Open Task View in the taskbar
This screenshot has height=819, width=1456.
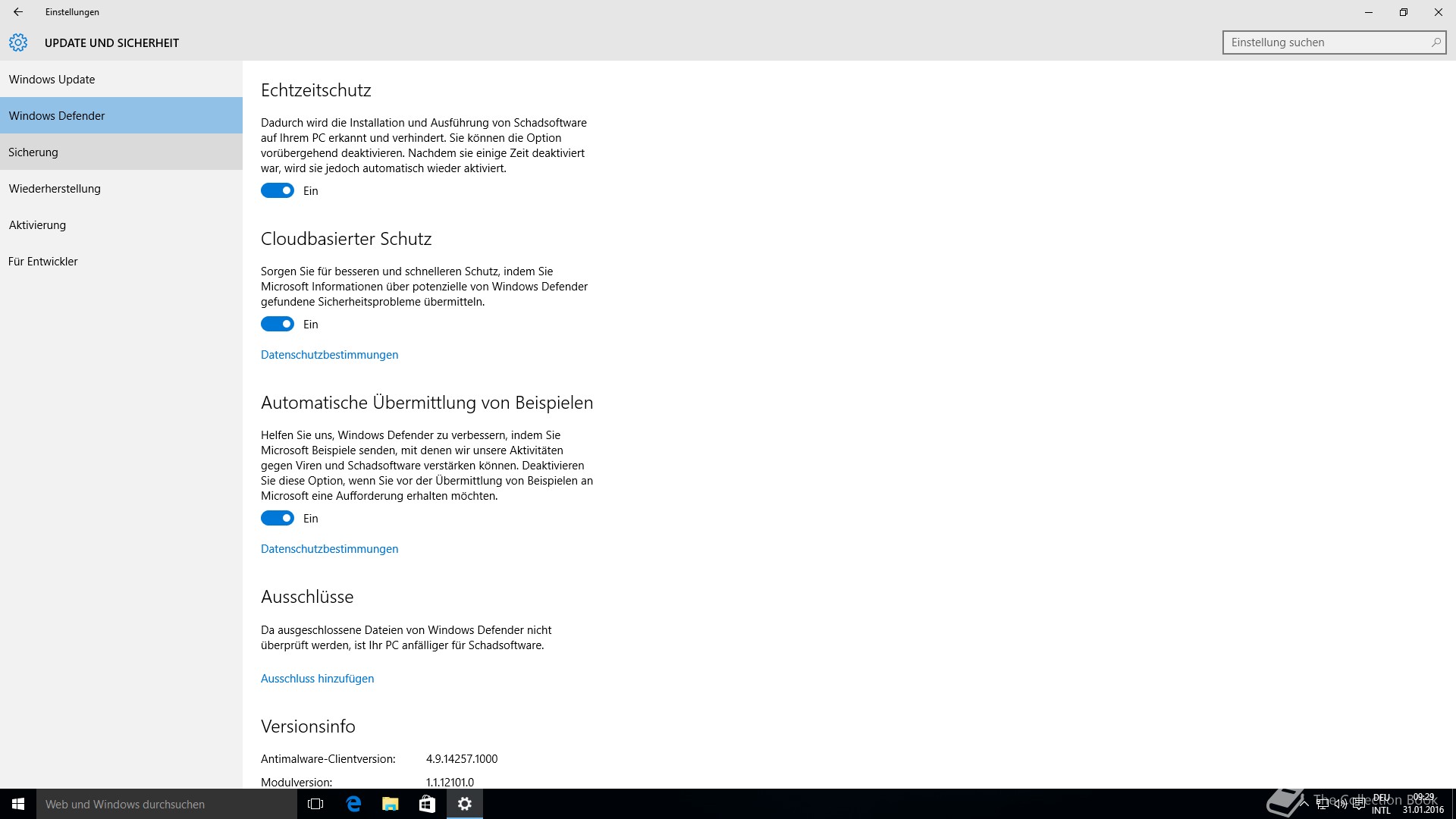click(x=315, y=804)
